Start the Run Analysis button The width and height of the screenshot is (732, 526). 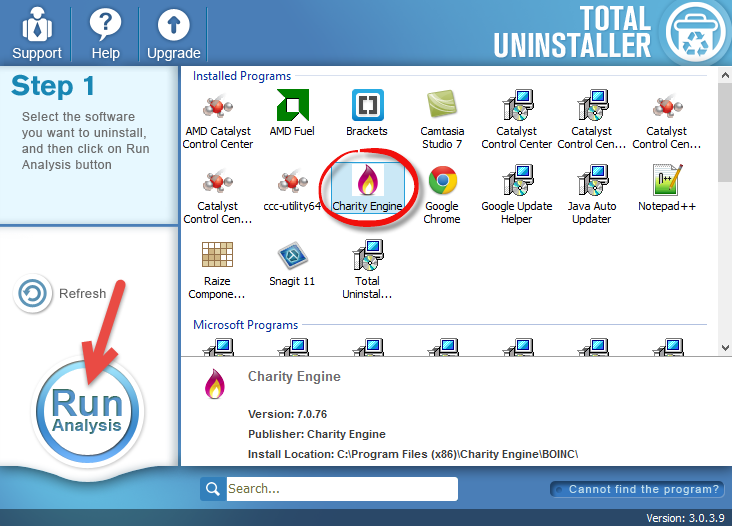(x=87, y=411)
